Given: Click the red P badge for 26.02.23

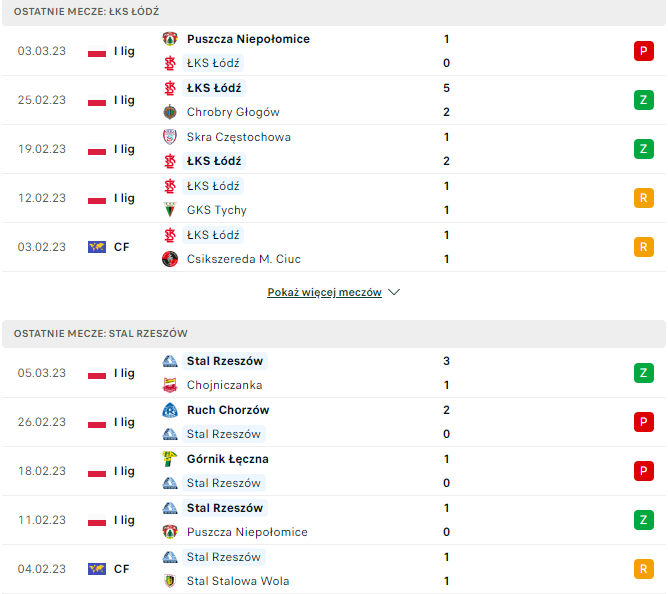Looking at the screenshot, I should click(x=643, y=422).
